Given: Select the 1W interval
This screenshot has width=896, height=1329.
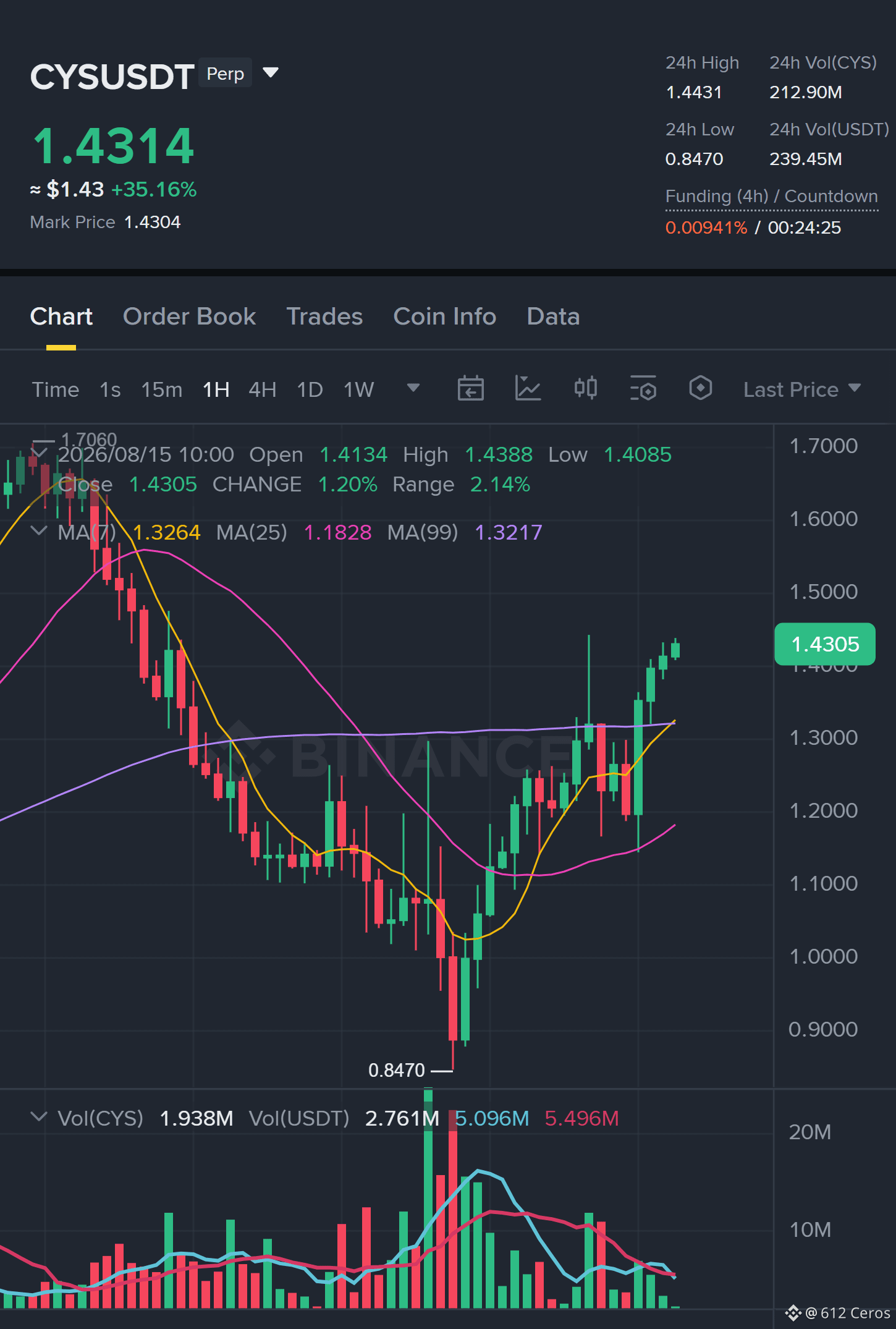Looking at the screenshot, I should 359,389.
